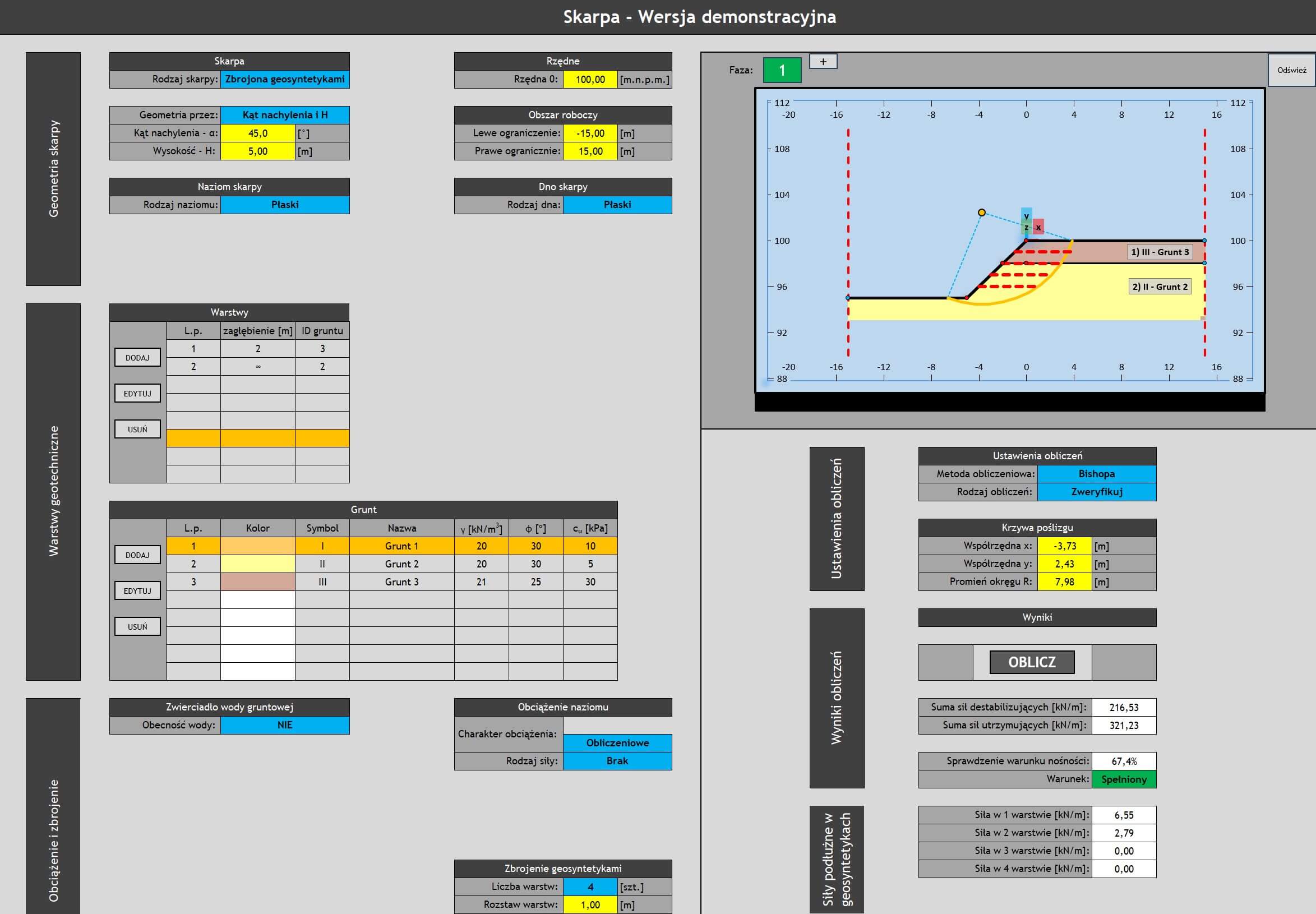Open calculation method dropdown Bishopa
1316x914 pixels.
pyautogui.click(x=1096, y=474)
